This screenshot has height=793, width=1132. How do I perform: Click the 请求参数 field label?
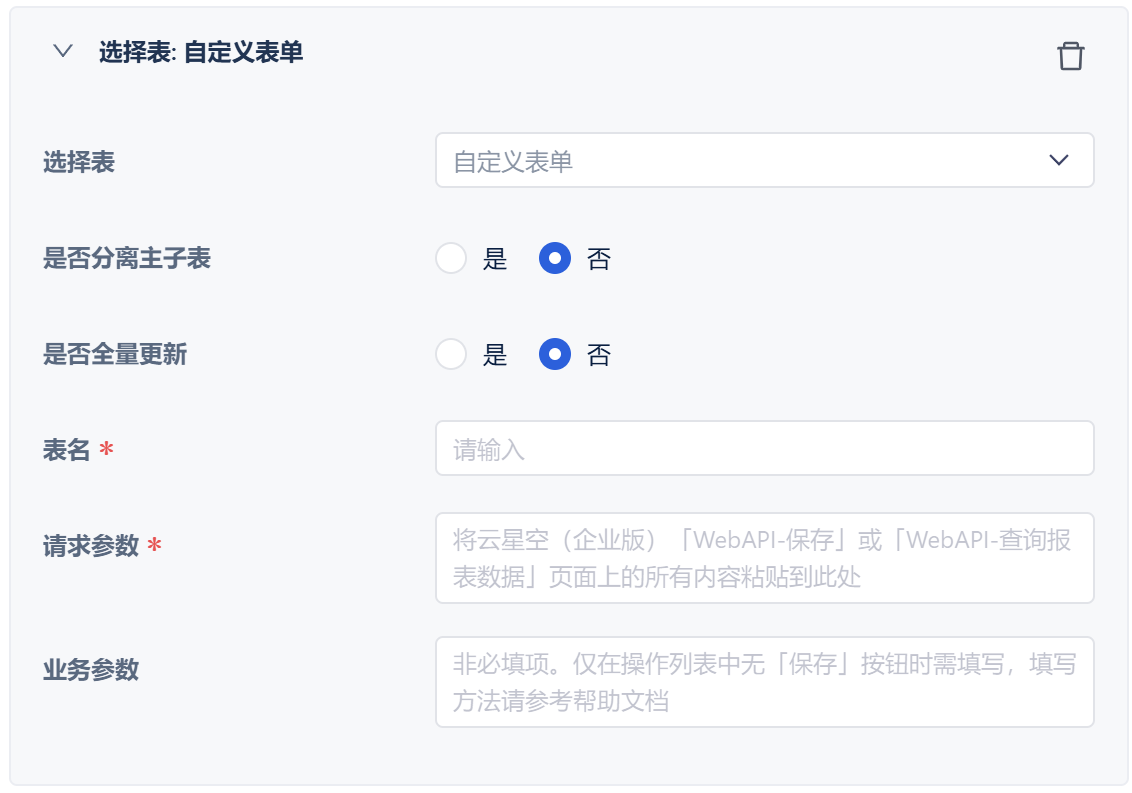point(91,547)
